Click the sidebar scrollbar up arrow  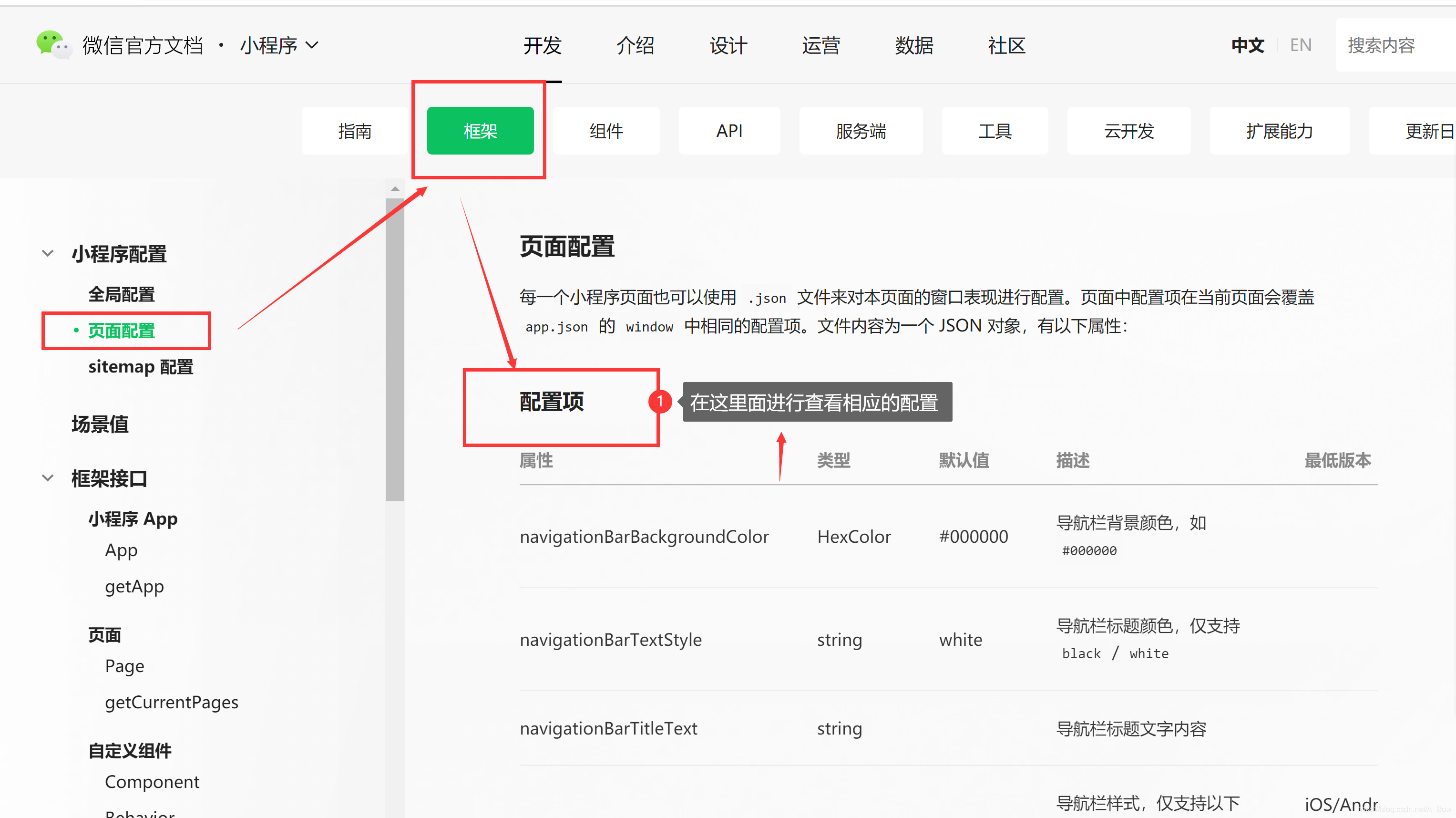(x=395, y=189)
